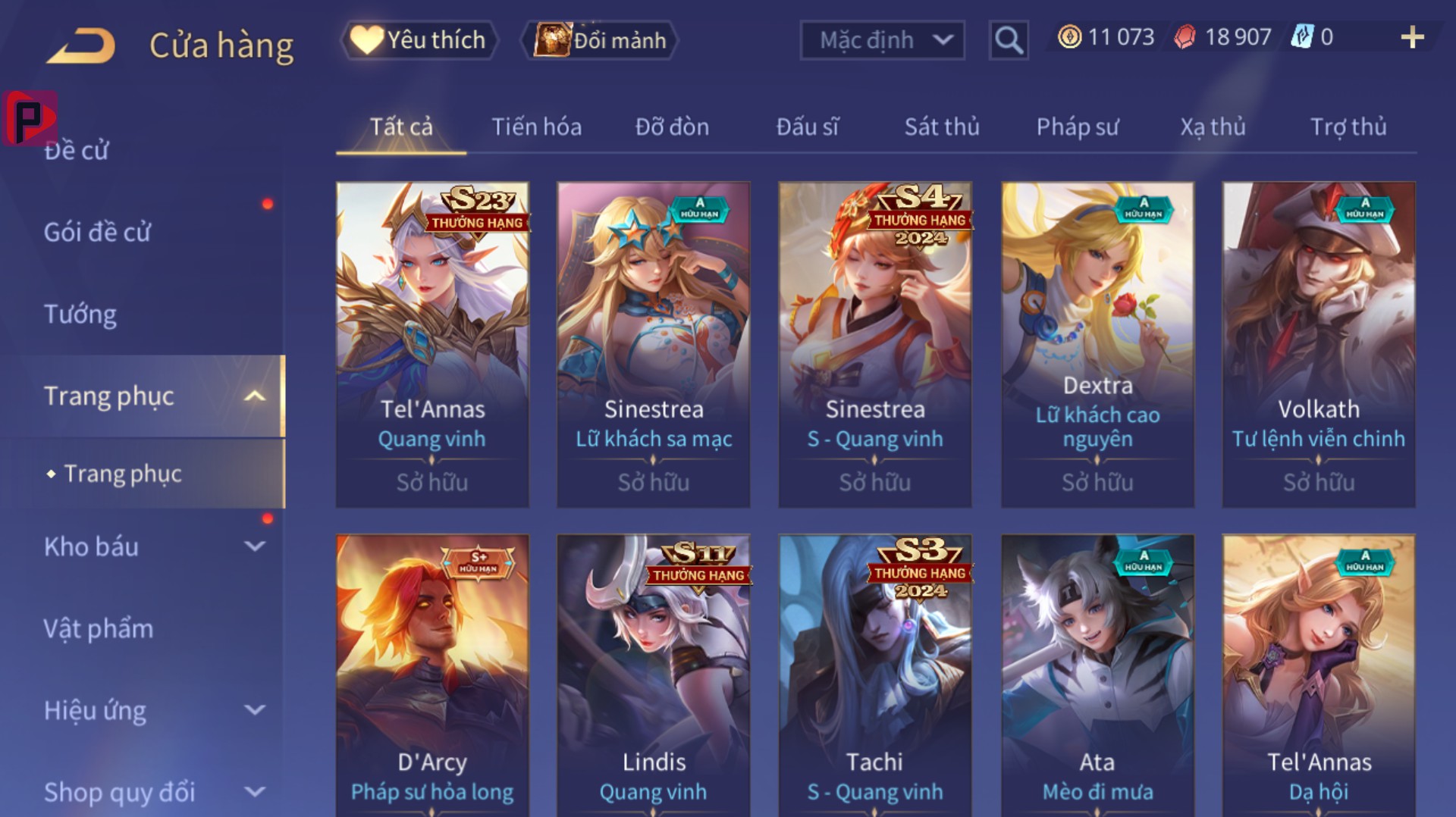Click the red P recorder icon

30,118
